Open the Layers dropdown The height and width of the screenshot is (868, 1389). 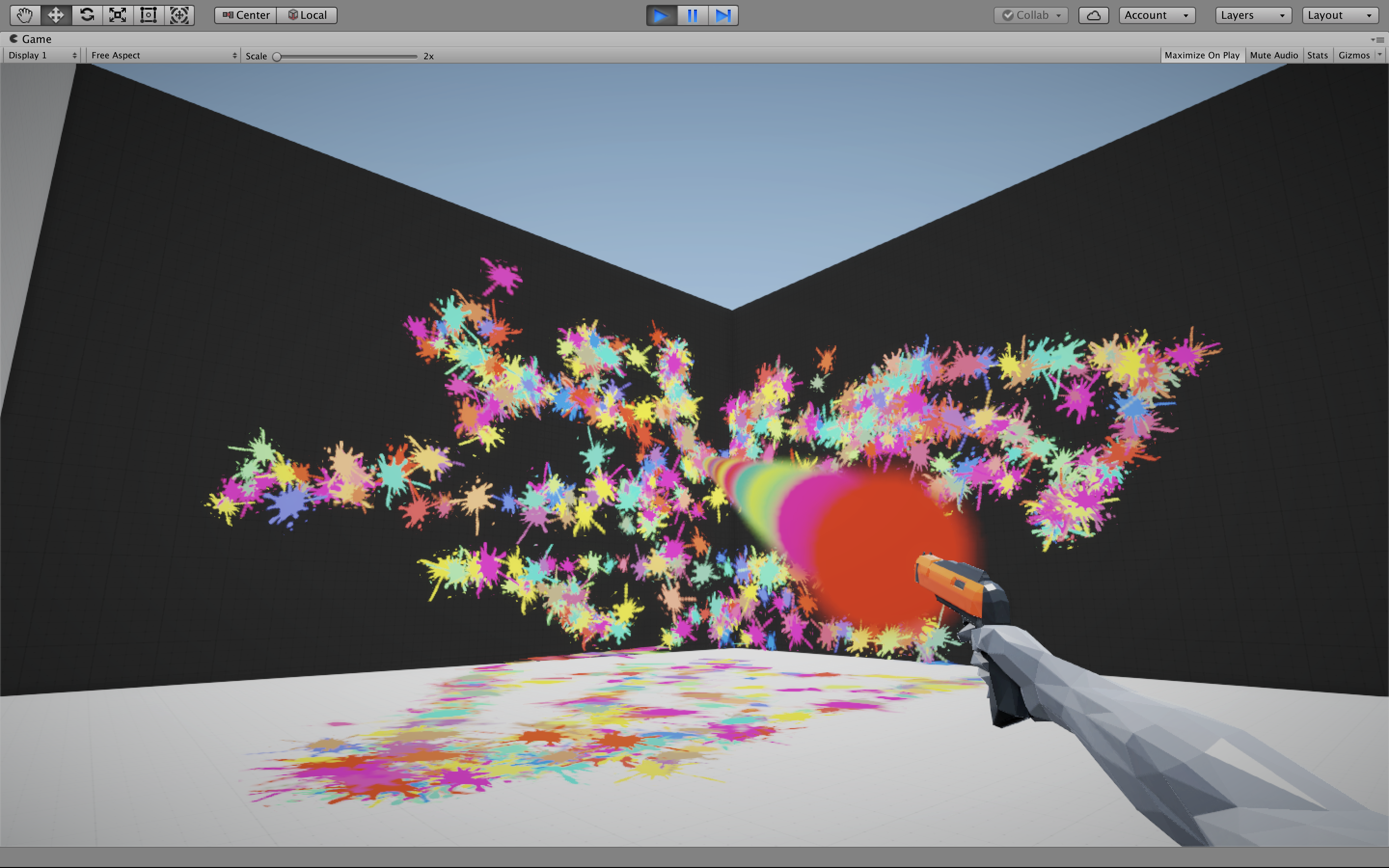pos(1253,15)
